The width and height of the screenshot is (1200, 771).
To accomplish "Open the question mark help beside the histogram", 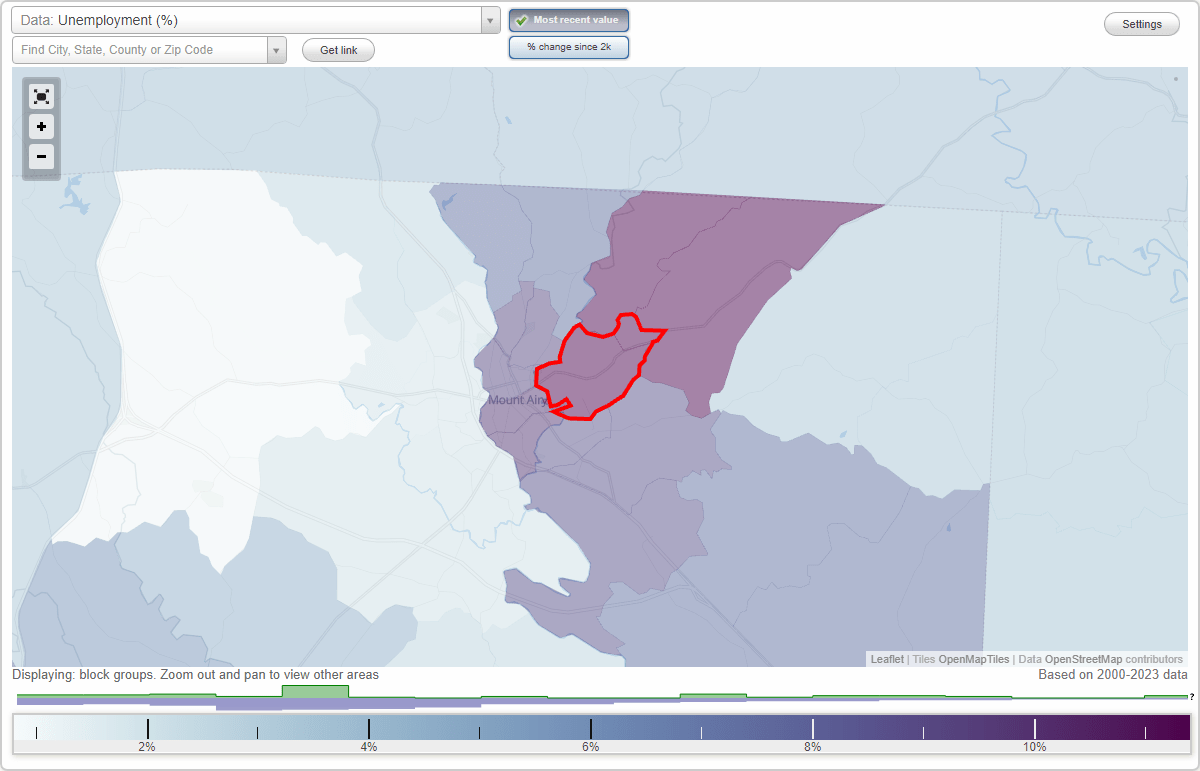I will coord(1192,697).
